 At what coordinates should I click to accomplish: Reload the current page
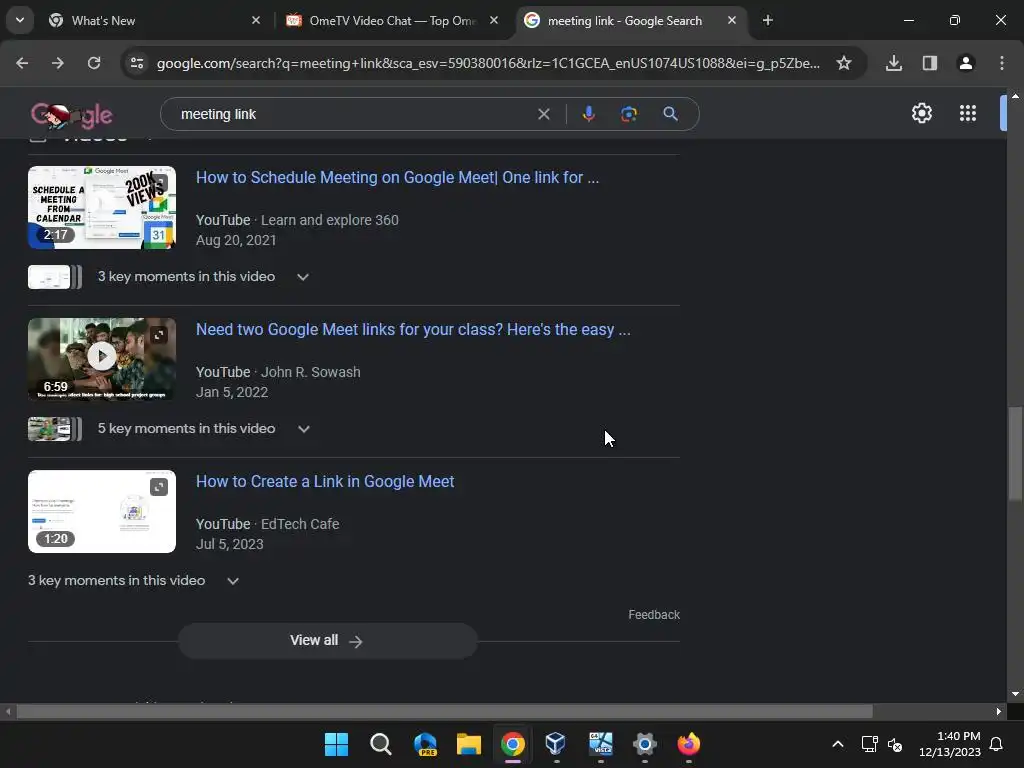(x=94, y=63)
